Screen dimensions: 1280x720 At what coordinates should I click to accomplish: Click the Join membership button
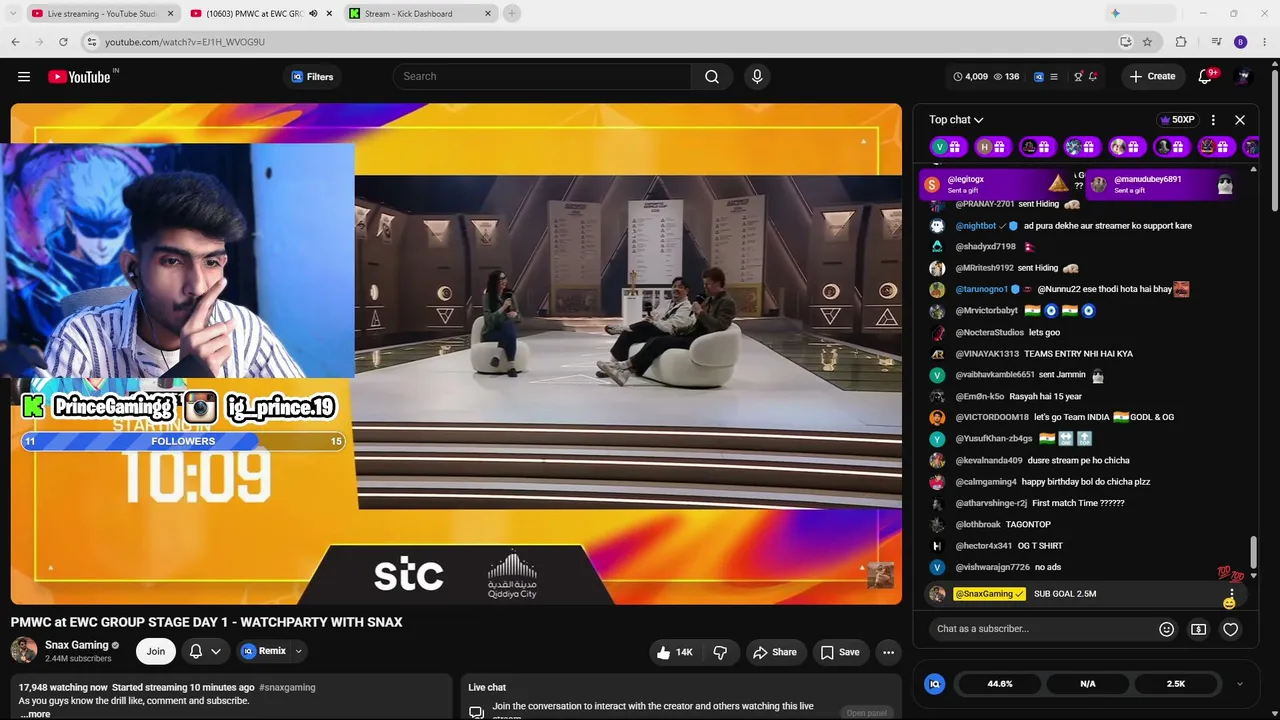pos(156,652)
